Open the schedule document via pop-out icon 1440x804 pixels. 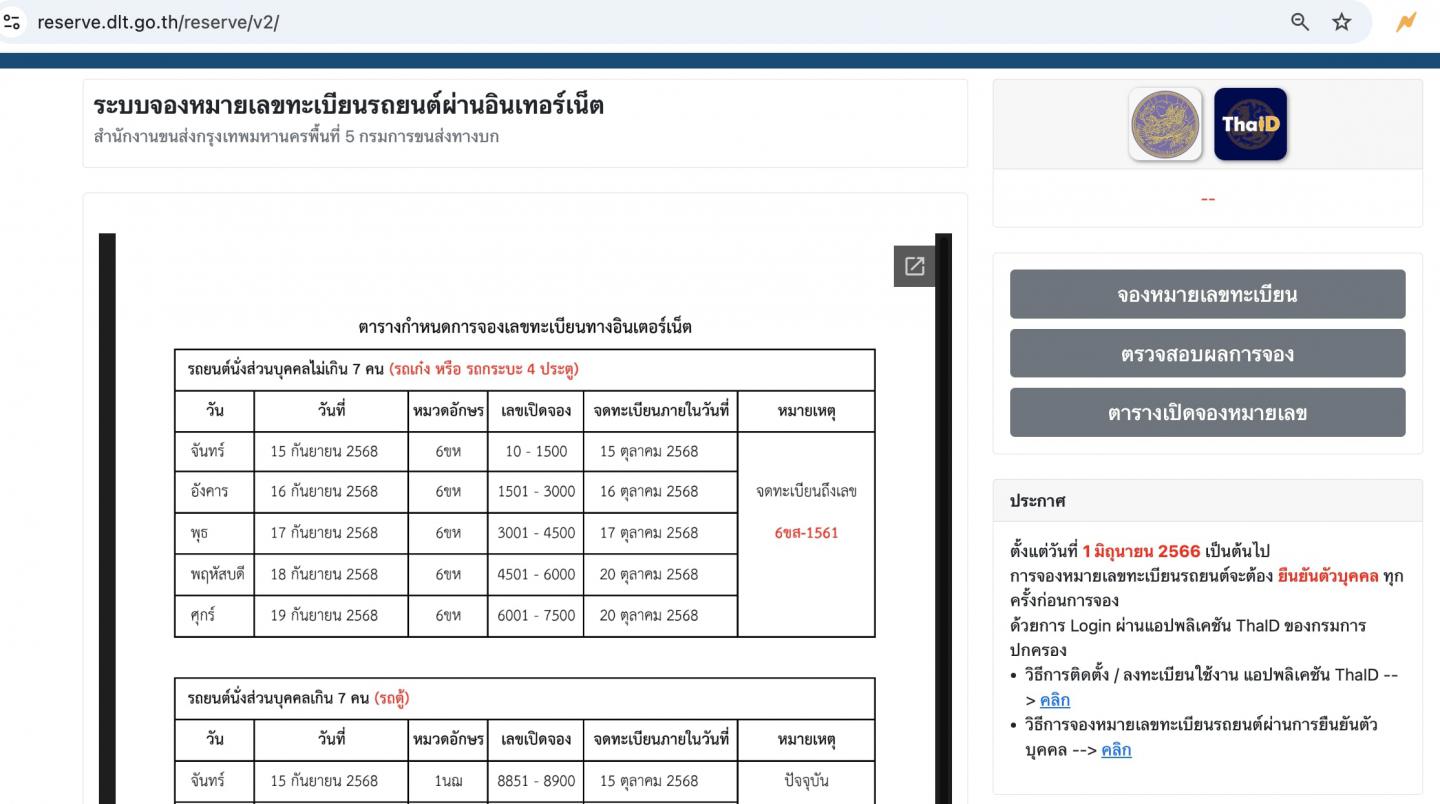[x=914, y=266]
